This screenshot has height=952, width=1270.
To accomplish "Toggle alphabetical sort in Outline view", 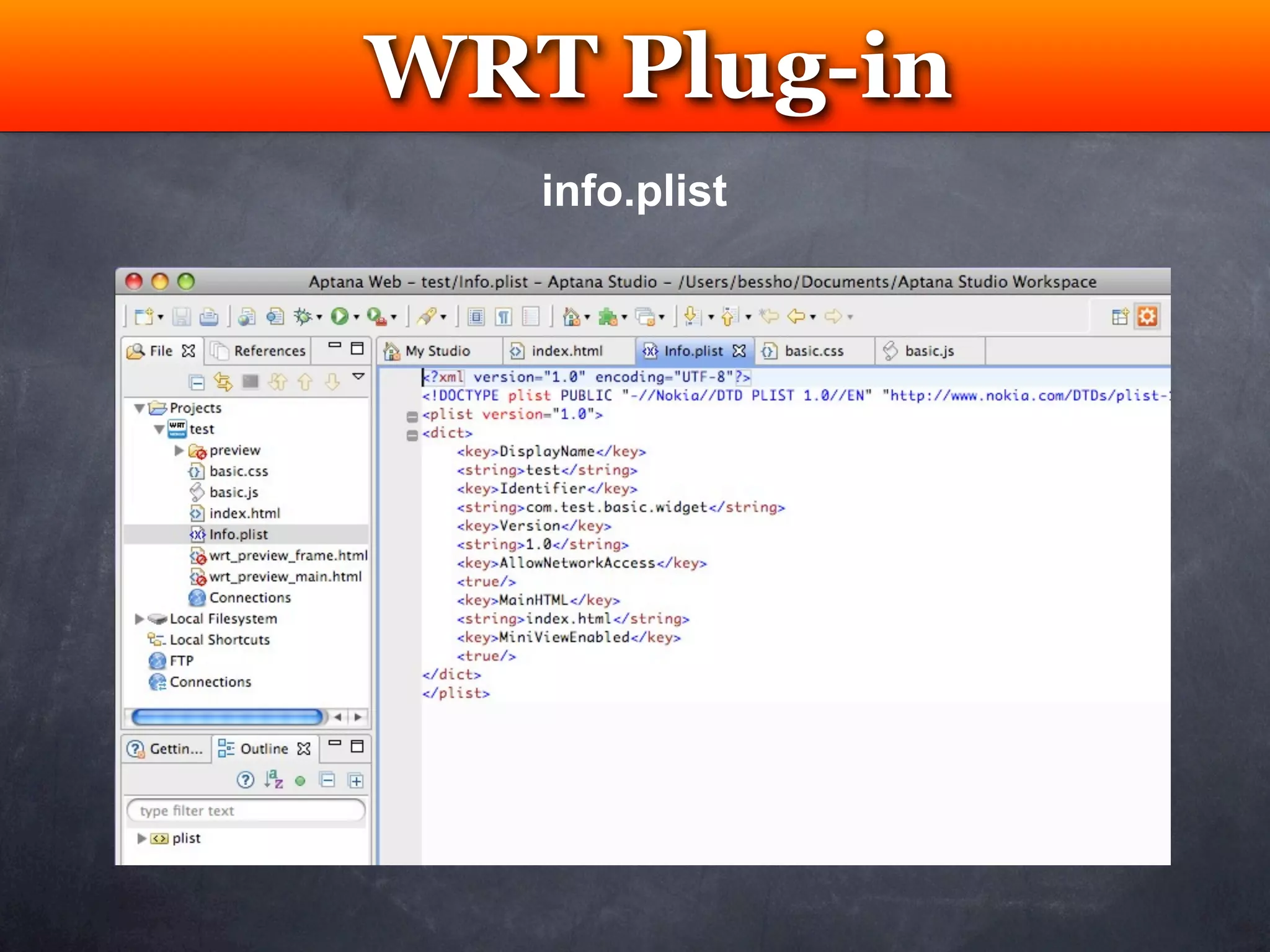I will [273, 780].
